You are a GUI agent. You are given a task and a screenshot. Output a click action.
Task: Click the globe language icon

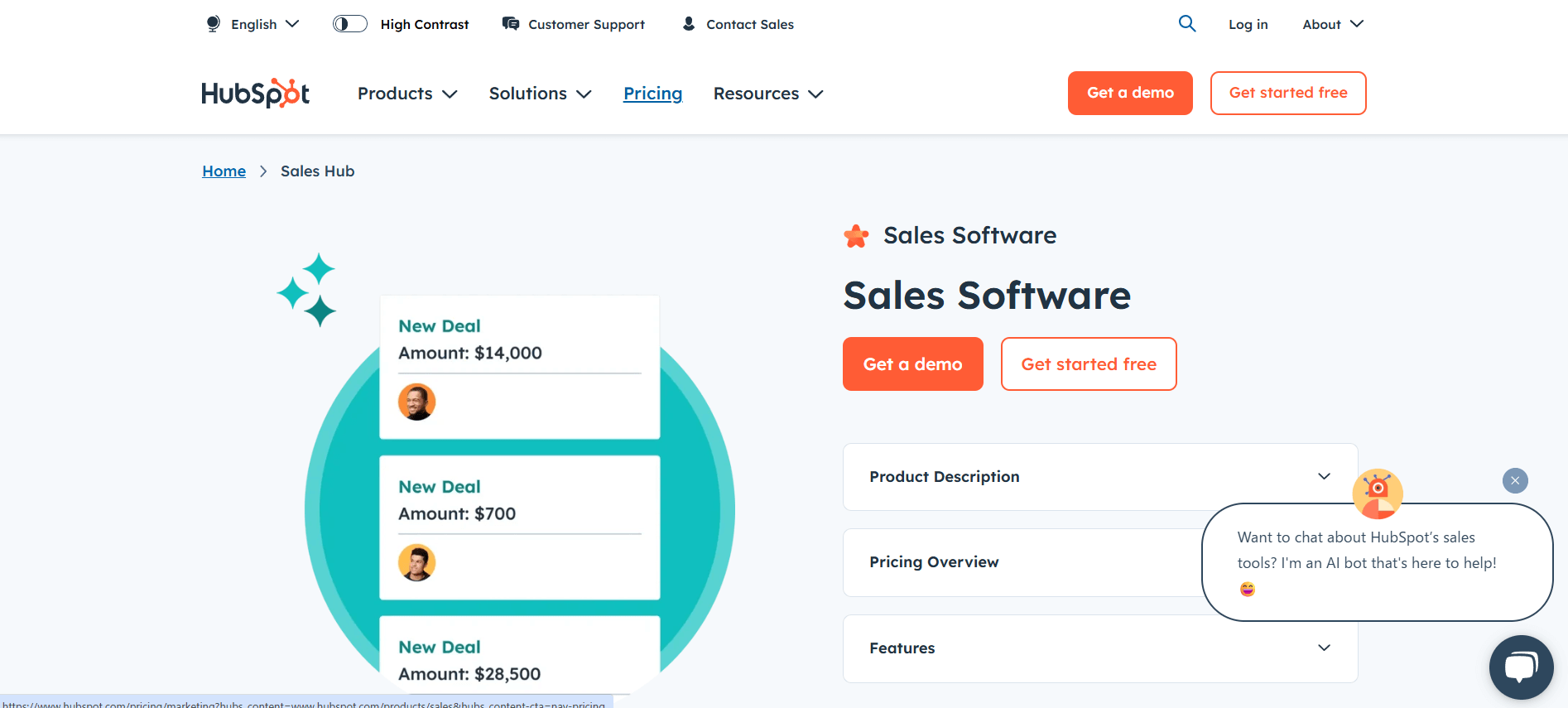pyautogui.click(x=213, y=24)
